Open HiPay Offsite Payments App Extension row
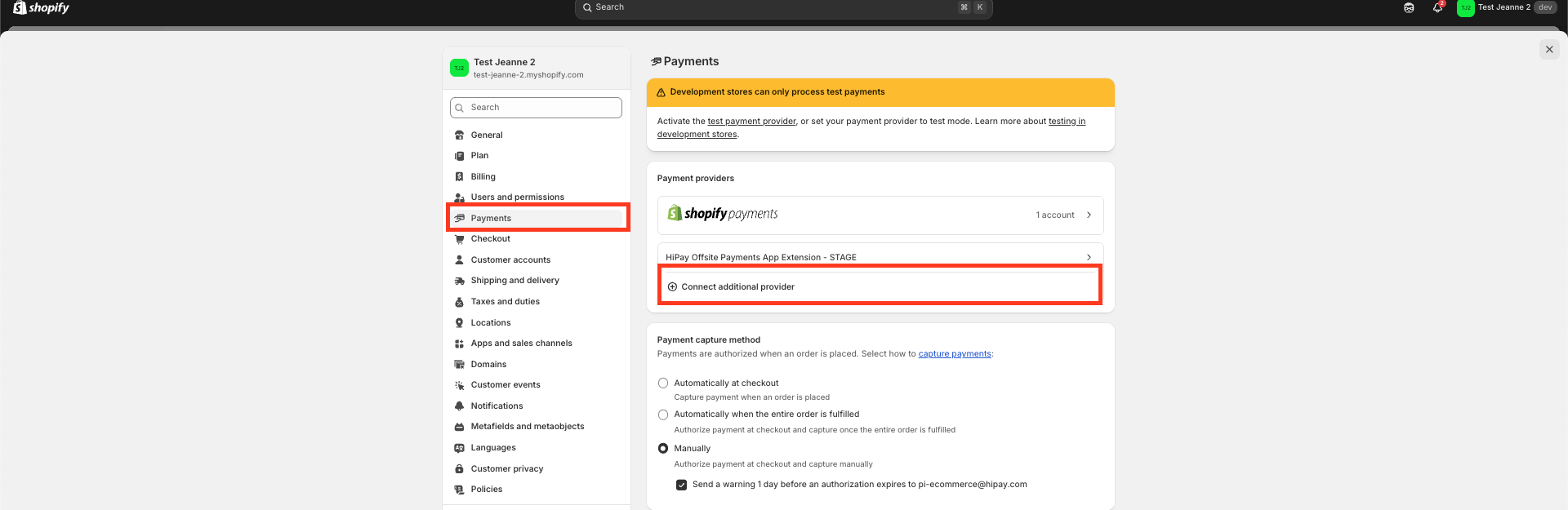 tap(880, 256)
